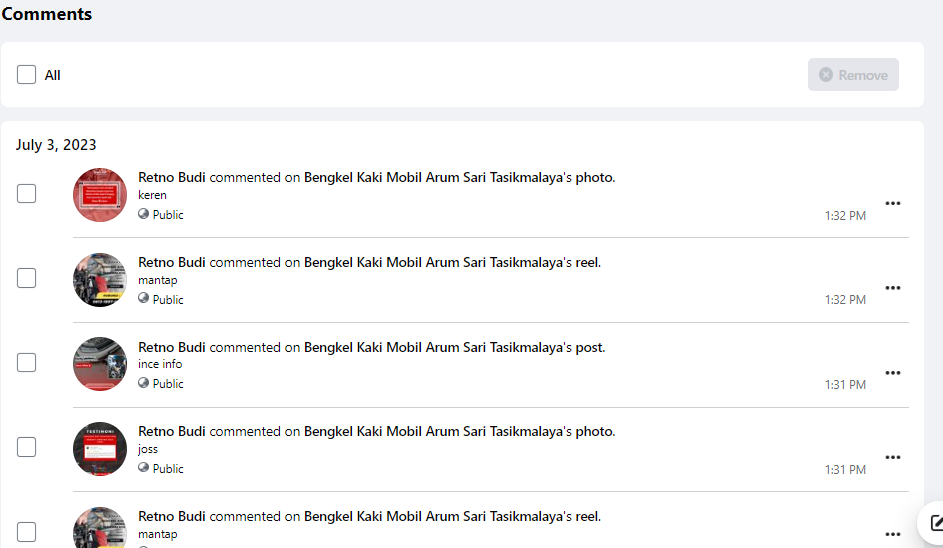Open Bengkel Kaki Mobil link in 'ince info' entry
The image size is (943, 548).
(437, 348)
